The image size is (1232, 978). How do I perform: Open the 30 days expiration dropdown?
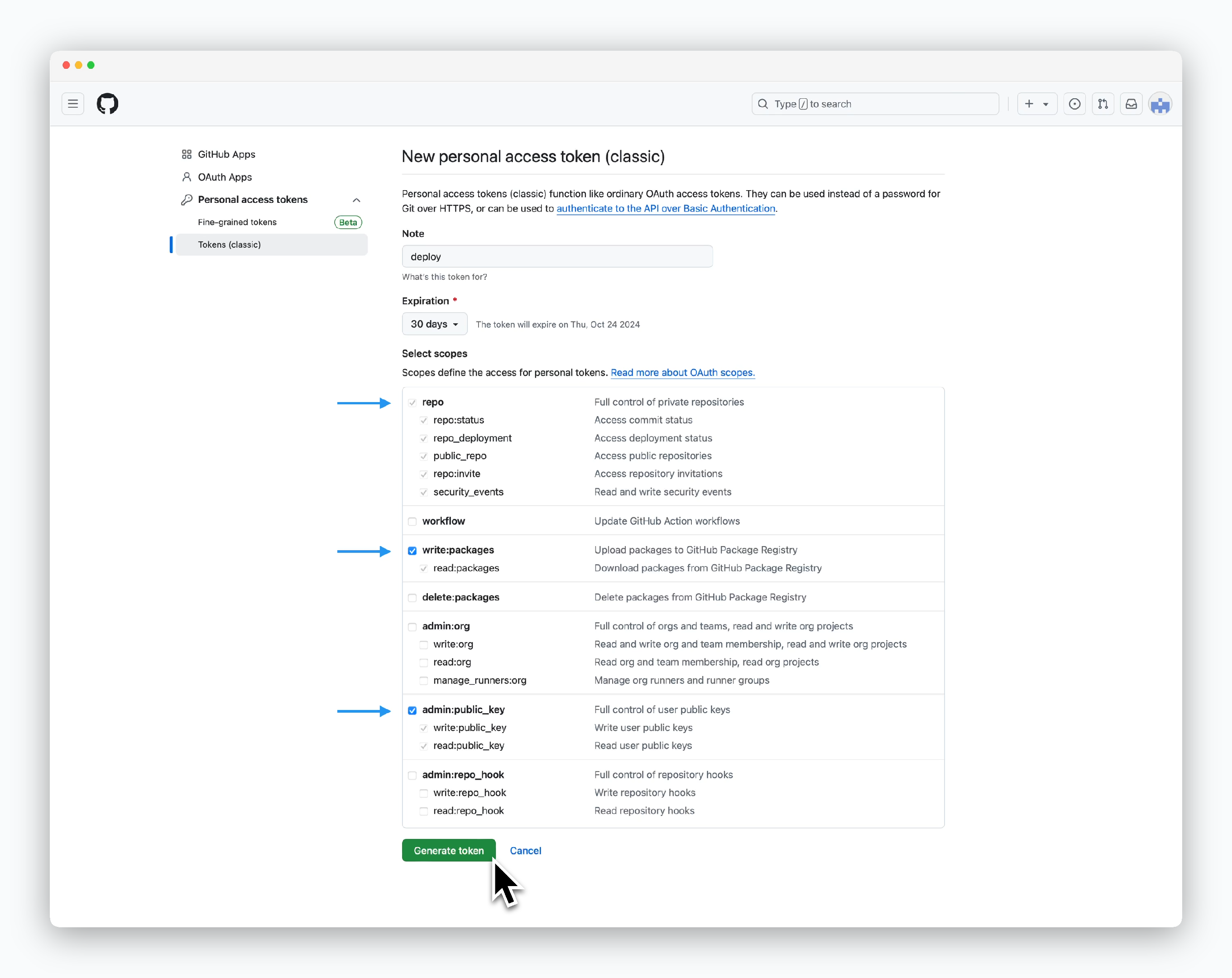[x=434, y=324]
